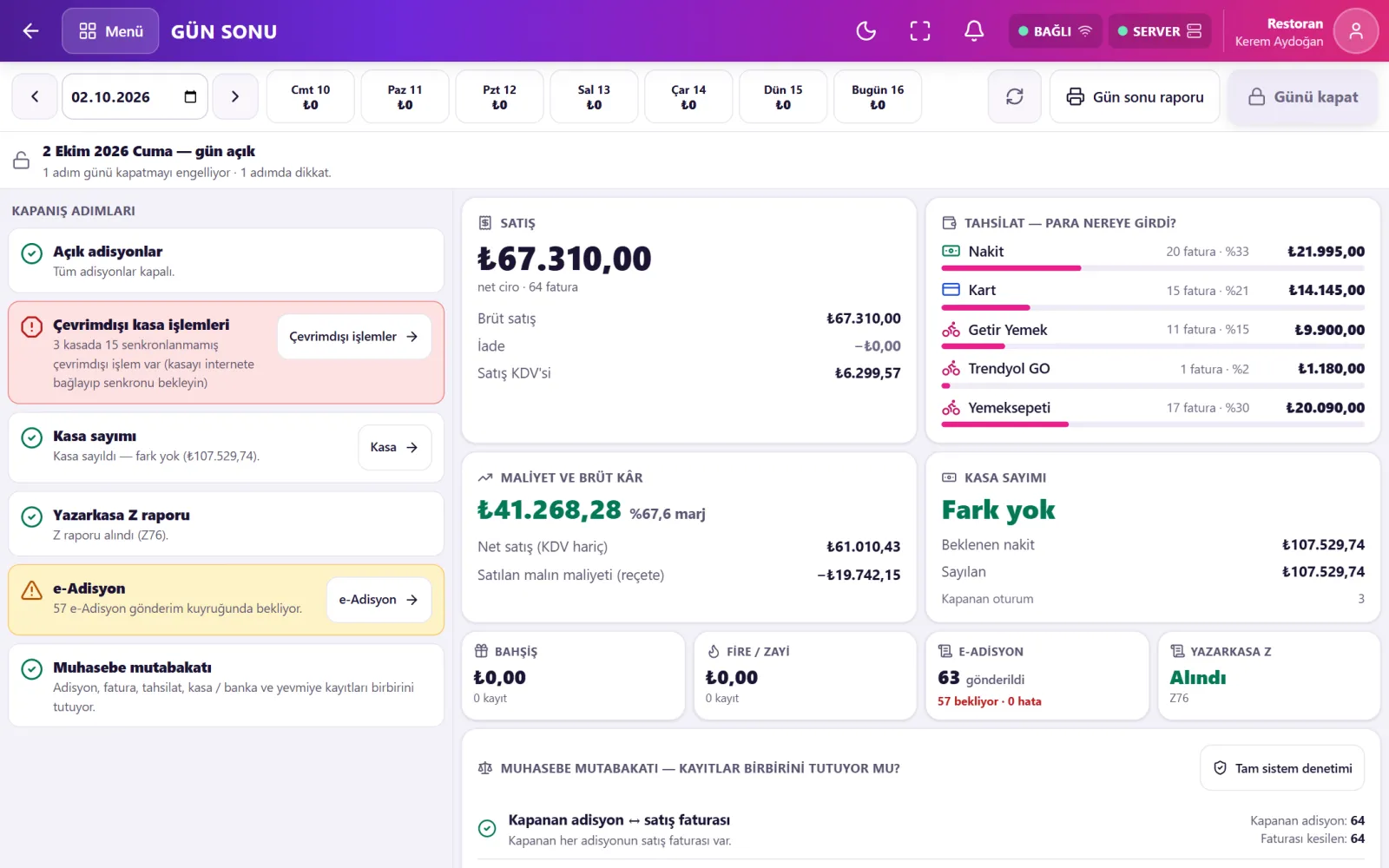Select the Bugün 16 day tab

878,96
